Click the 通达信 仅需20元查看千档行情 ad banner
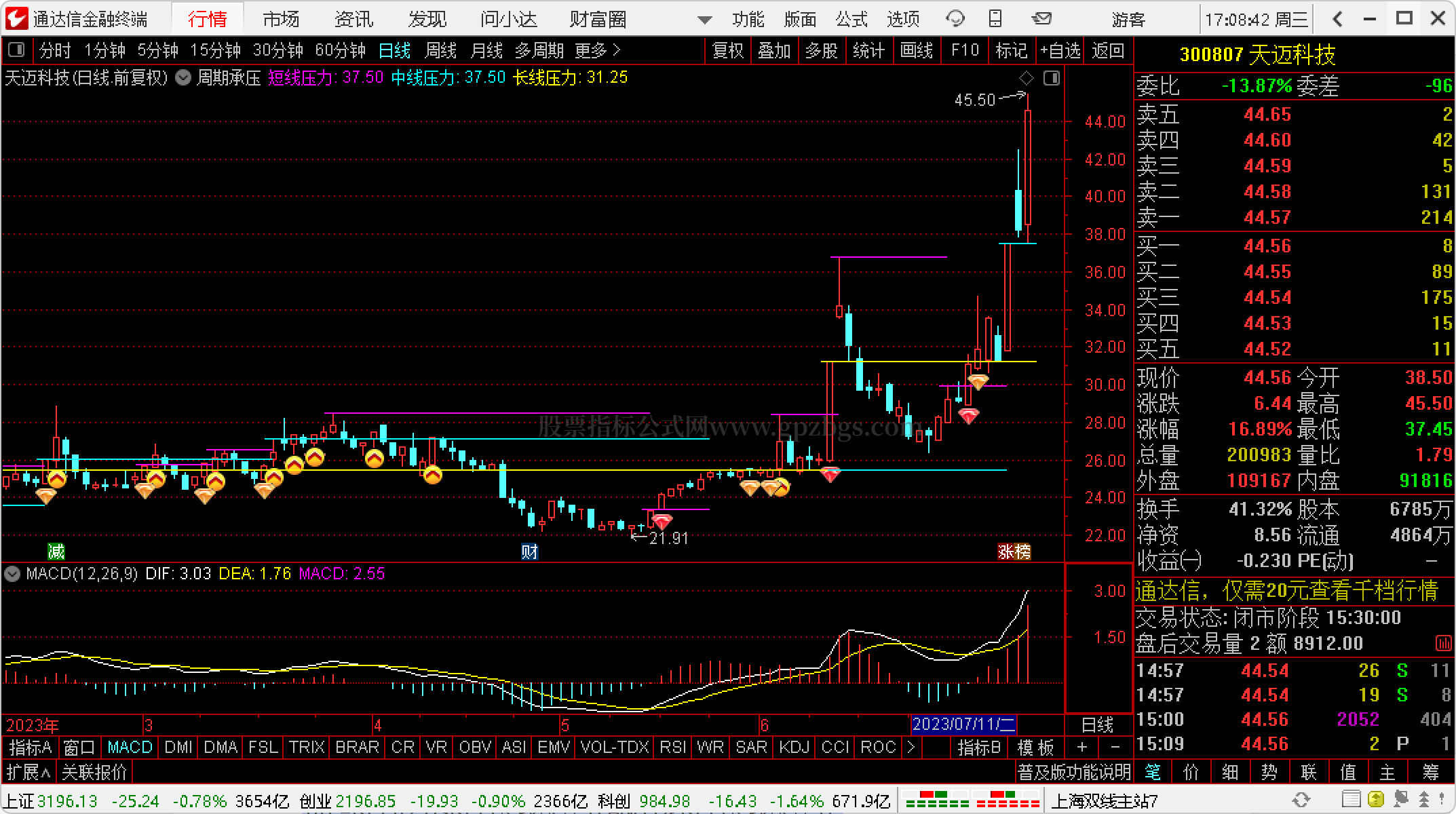 [1286, 591]
